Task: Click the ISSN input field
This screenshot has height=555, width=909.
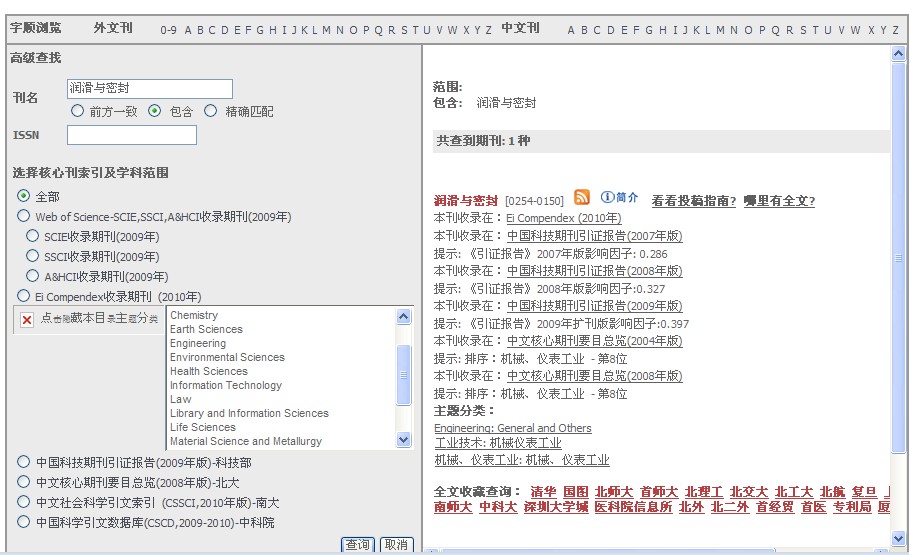Action: click(x=132, y=135)
